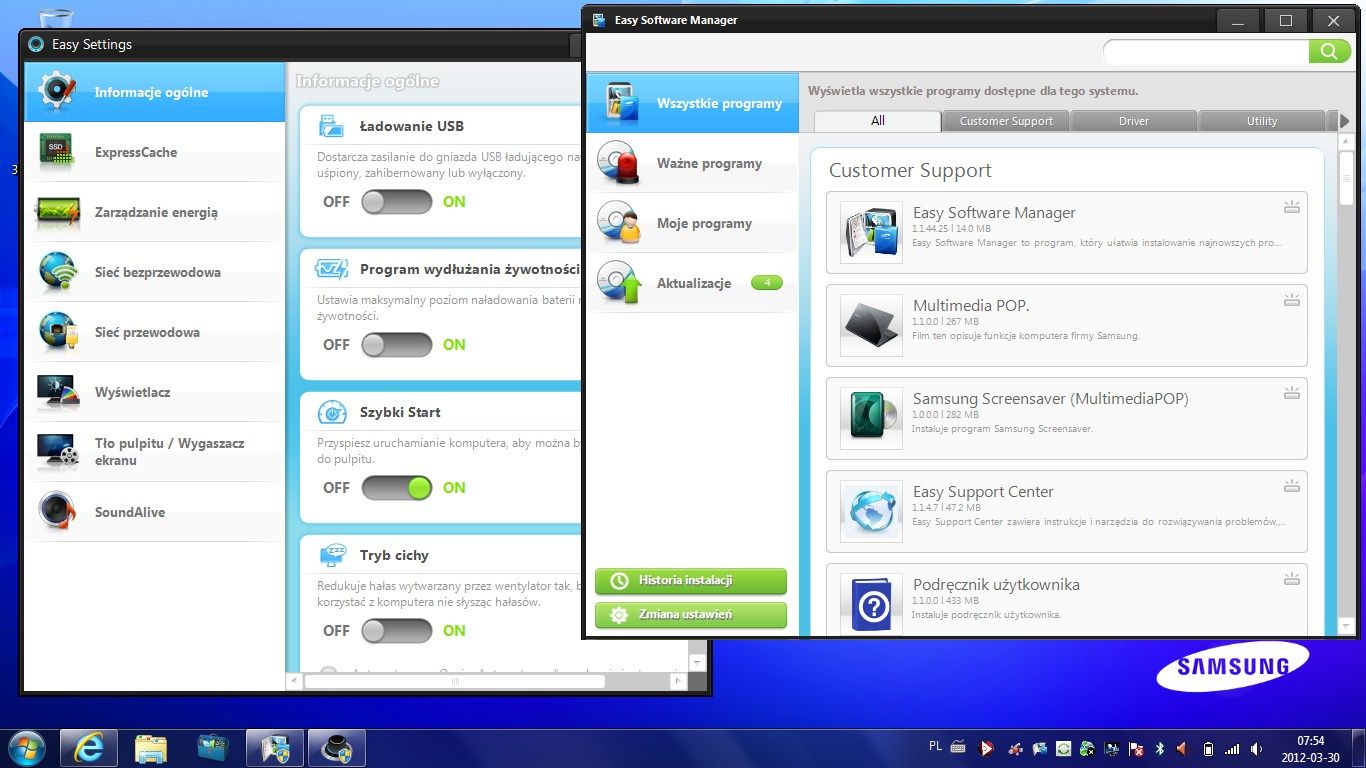Click the Zmiana ustawień button
Screen dimensions: 1366x768
tap(691, 615)
